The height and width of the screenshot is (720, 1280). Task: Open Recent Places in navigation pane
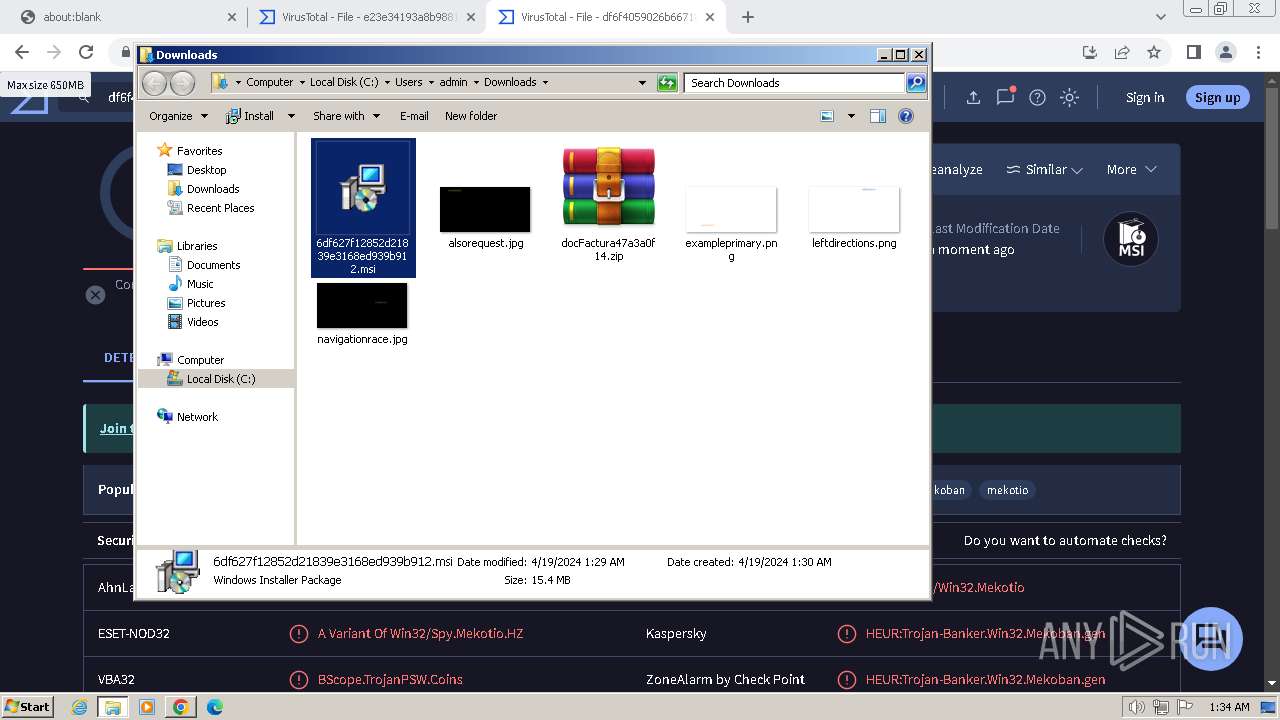pos(220,208)
